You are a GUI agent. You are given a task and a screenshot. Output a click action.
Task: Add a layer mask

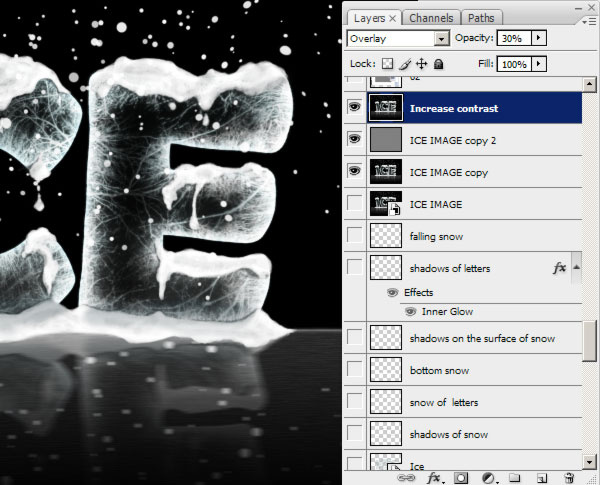click(x=462, y=478)
